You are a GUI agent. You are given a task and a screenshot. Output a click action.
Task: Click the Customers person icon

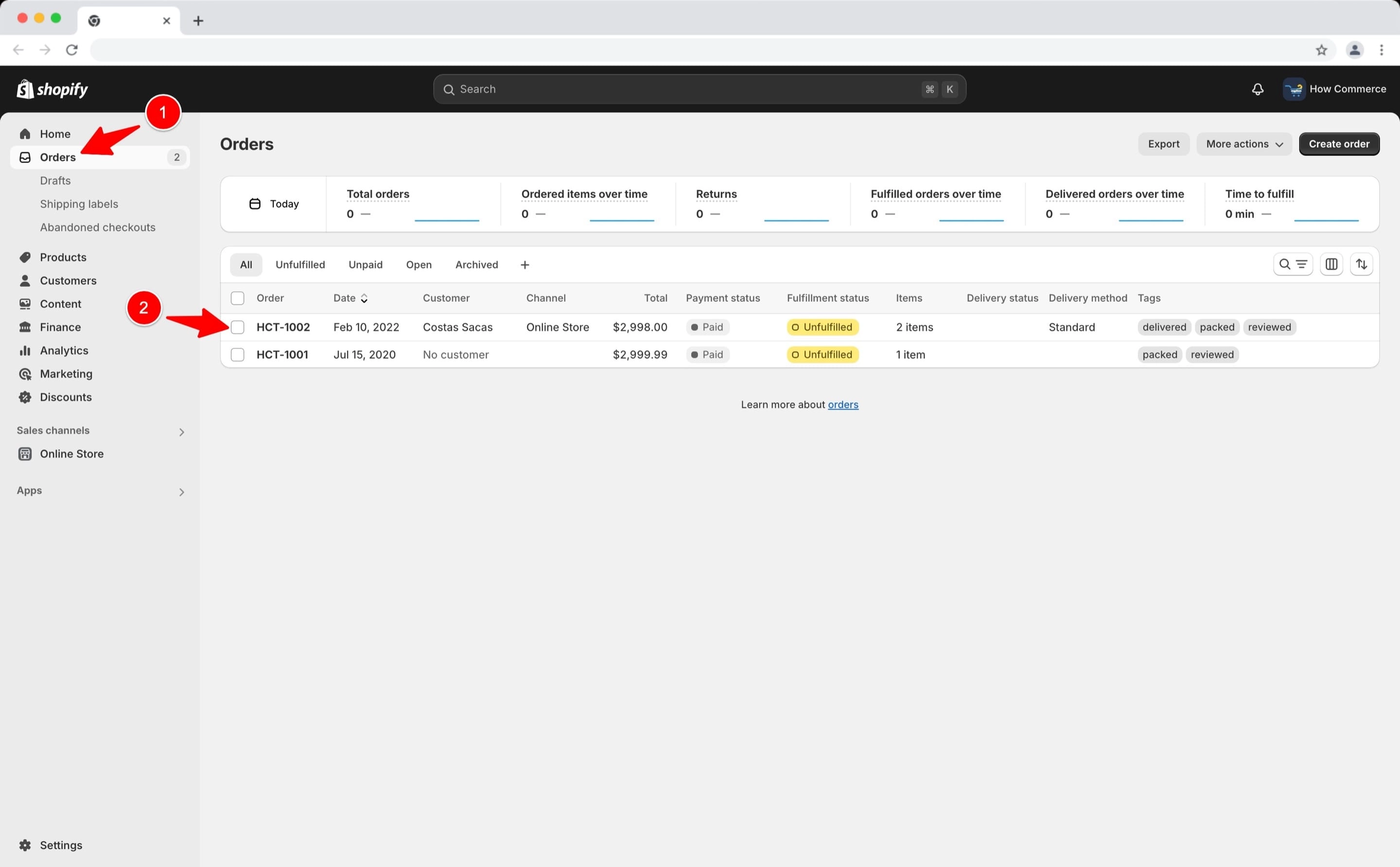point(25,280)
